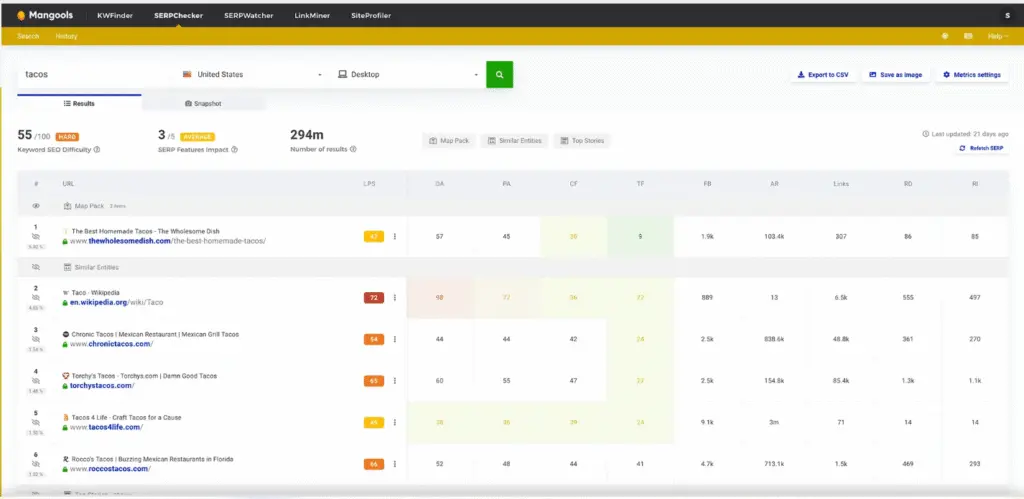Open the SiteProfiler tool
The image size is (1024, 499).
click(371, 16)
